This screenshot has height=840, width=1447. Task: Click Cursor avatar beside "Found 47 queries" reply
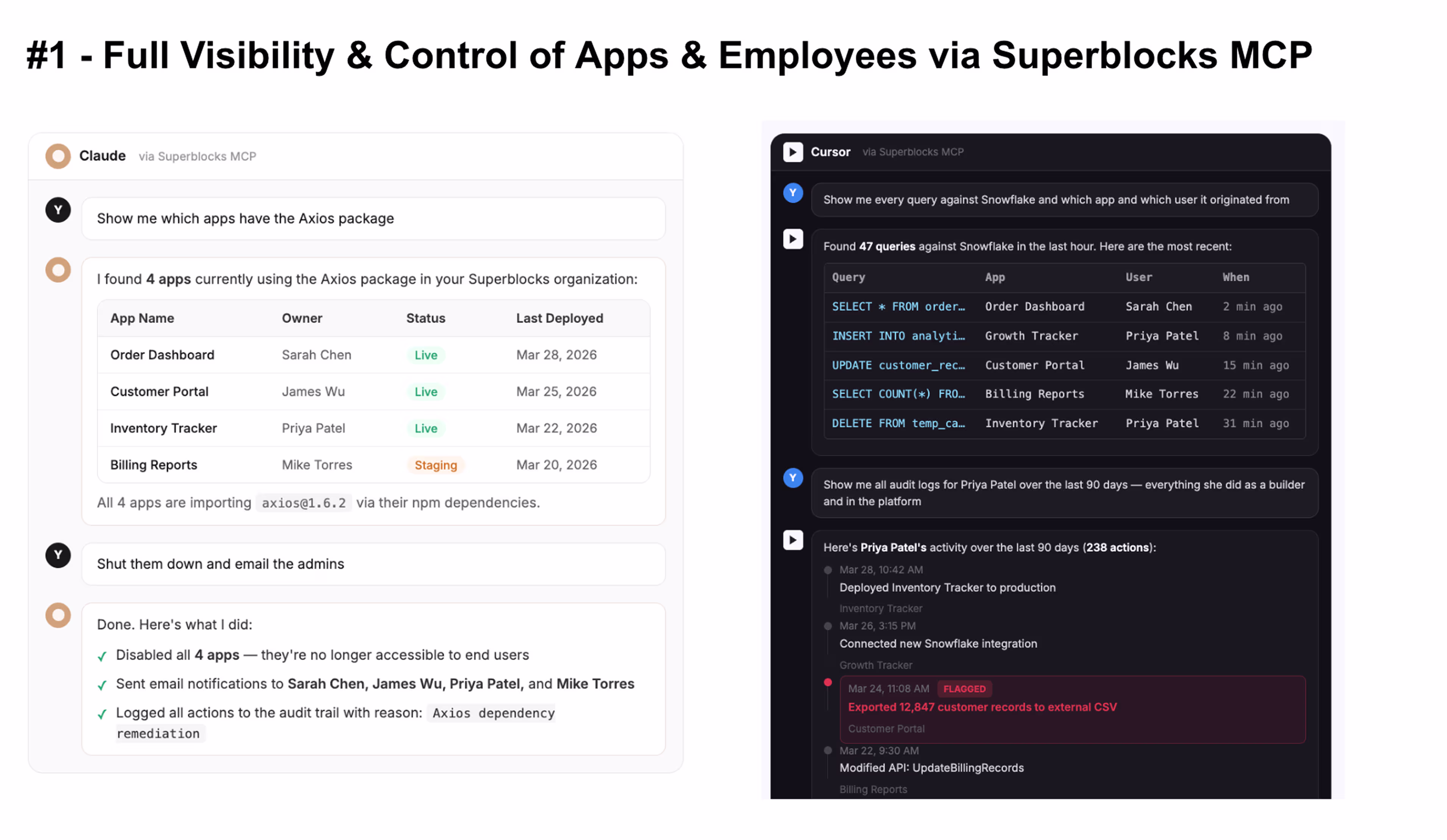click(x=793, y=239)
